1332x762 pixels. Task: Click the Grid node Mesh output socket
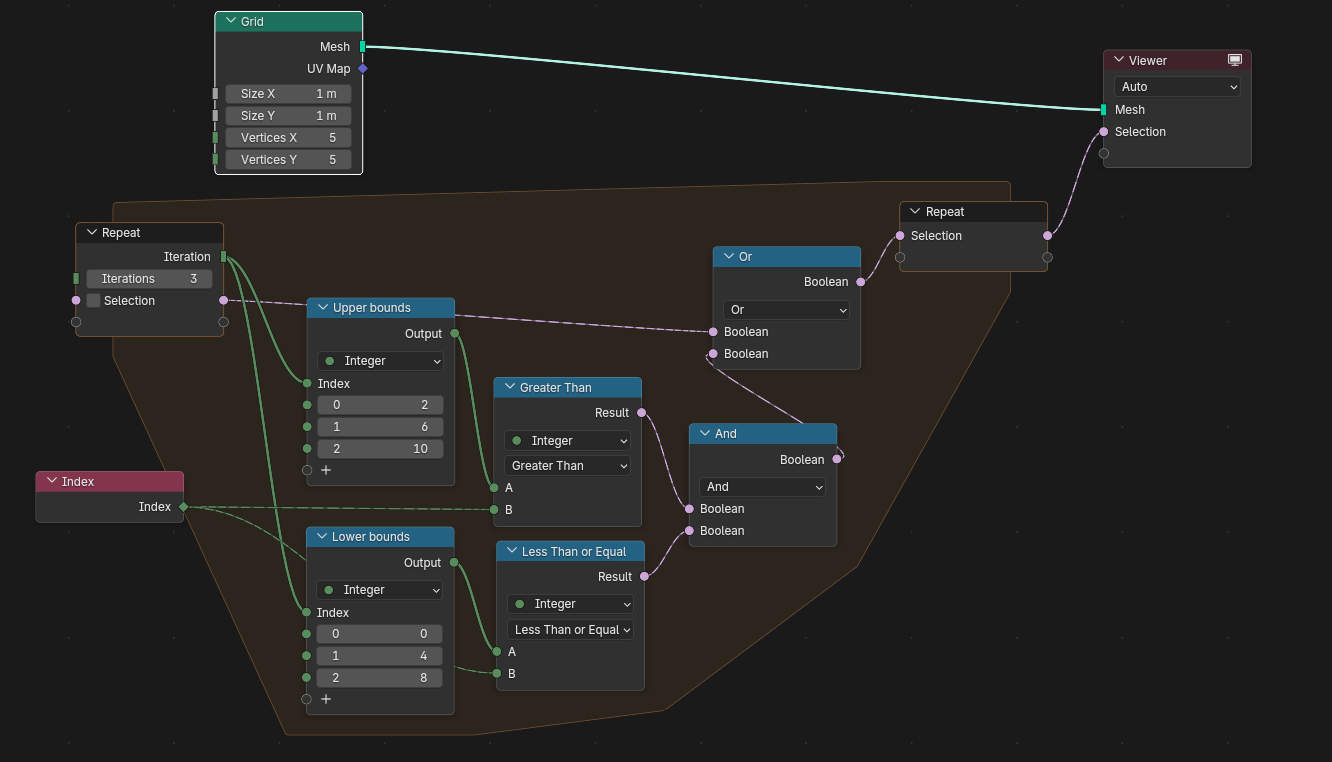[363, 47]
